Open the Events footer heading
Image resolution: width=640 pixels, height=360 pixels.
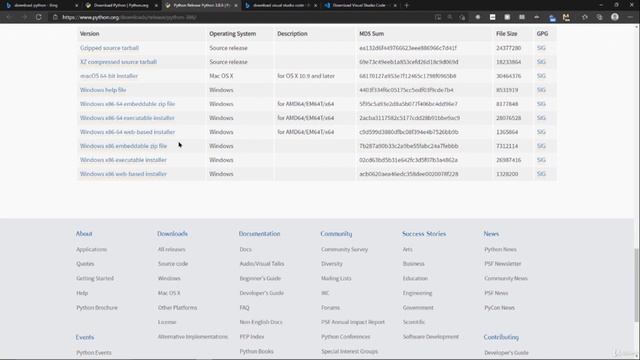tap(85, 337)
